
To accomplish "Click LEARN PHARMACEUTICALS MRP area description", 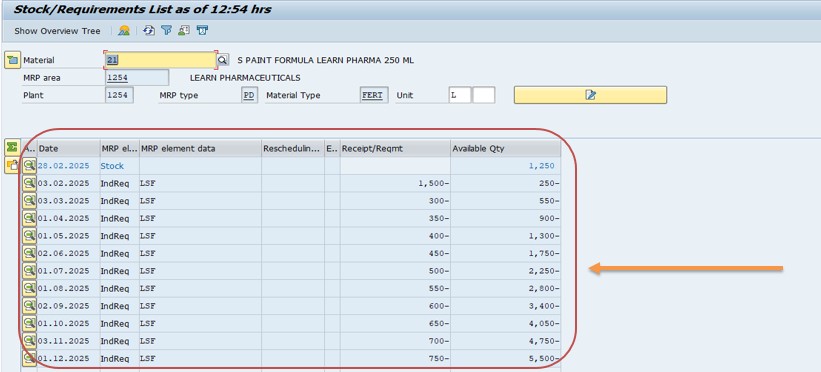I will [x=245, y=78].
